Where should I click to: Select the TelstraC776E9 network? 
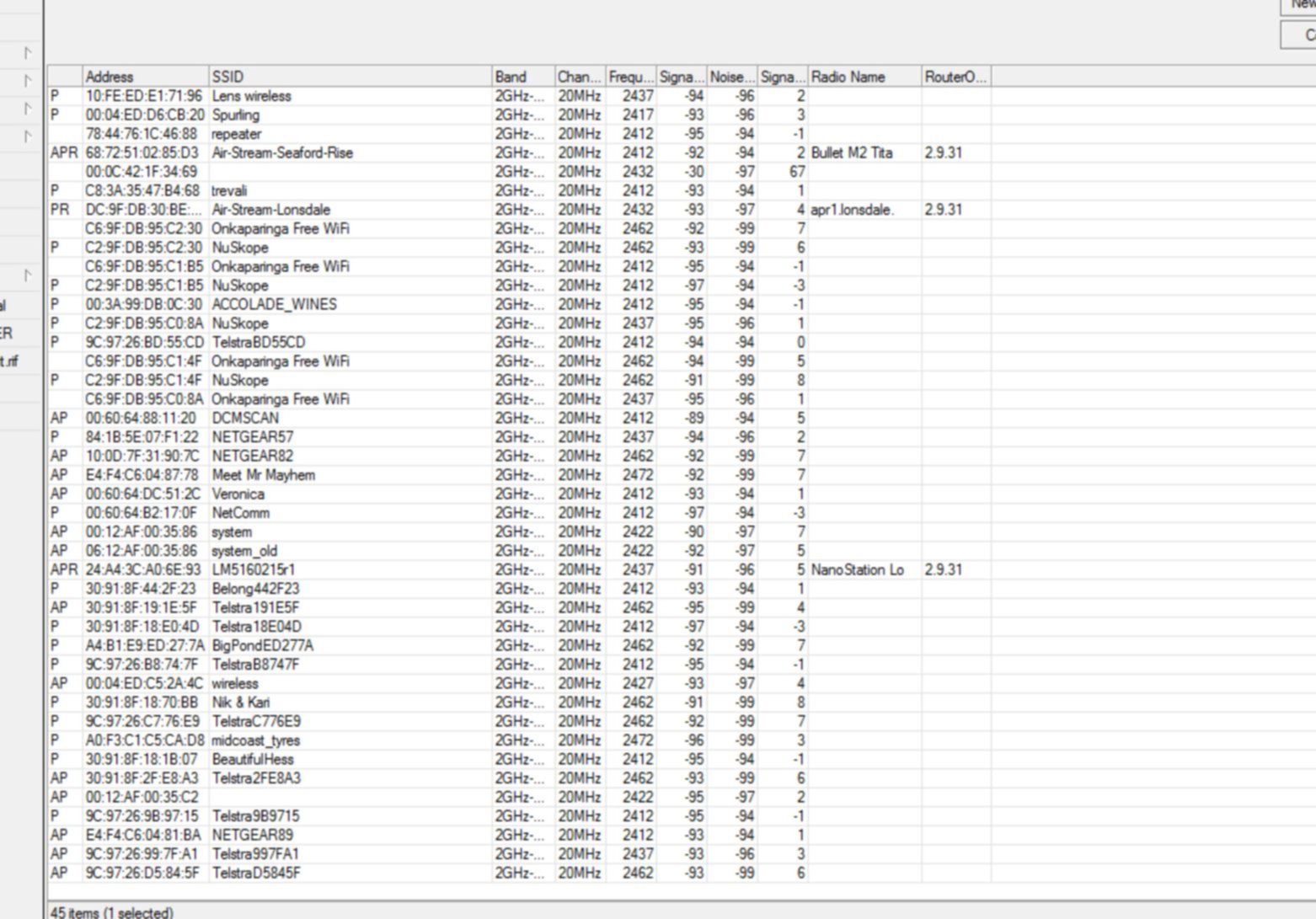click(x=255, y=721)
